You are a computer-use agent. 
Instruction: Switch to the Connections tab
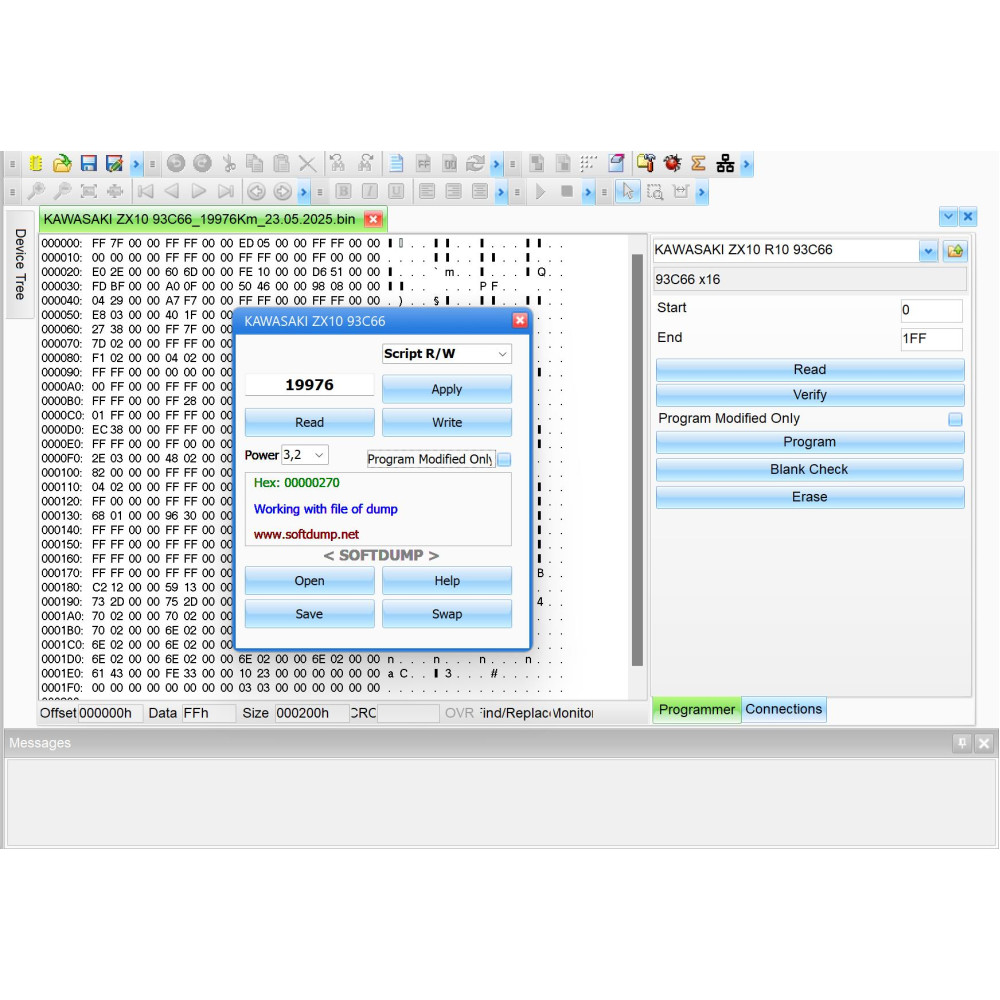click(784, 709)
